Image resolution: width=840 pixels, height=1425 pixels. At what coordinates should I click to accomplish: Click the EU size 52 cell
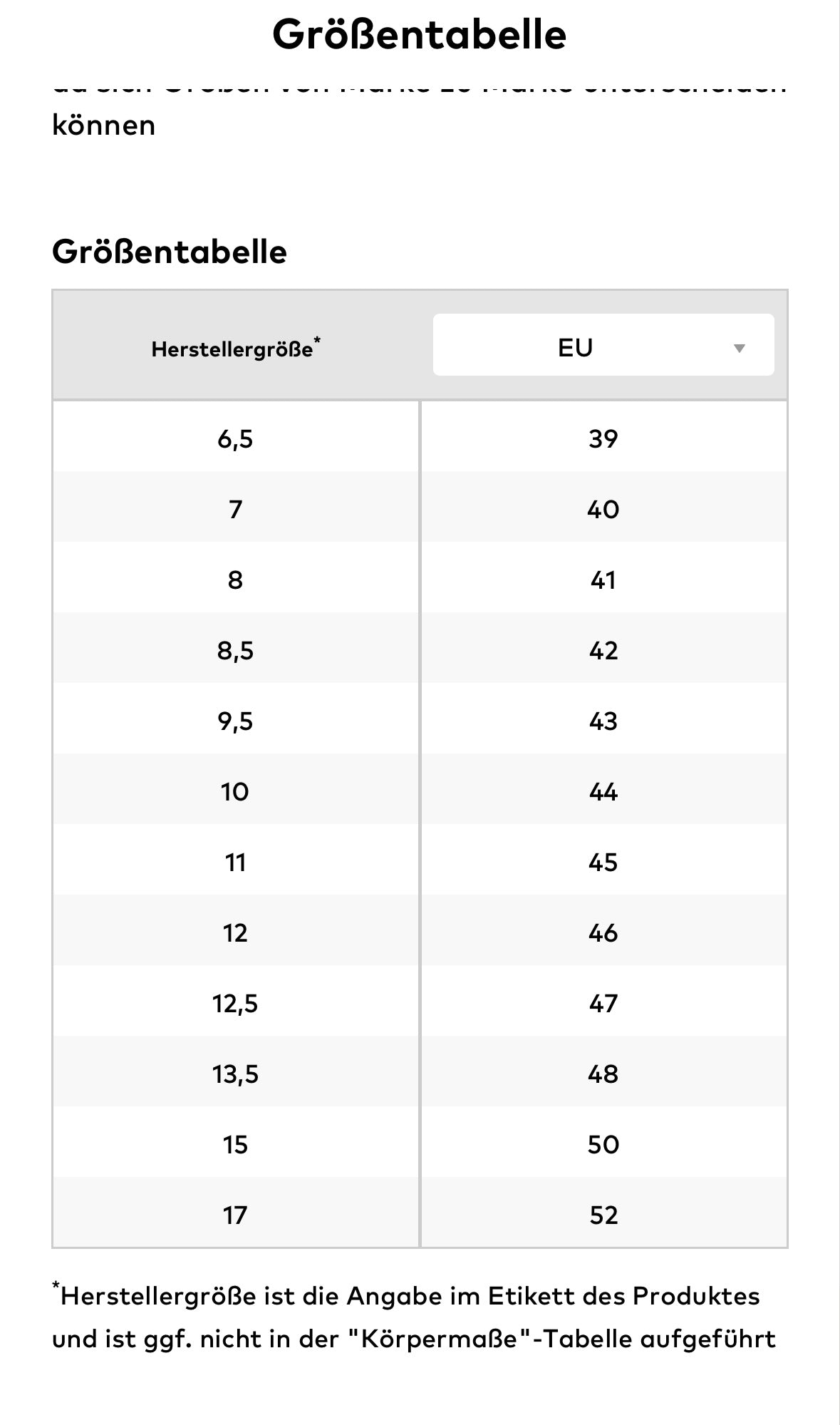click(603, 1215)
